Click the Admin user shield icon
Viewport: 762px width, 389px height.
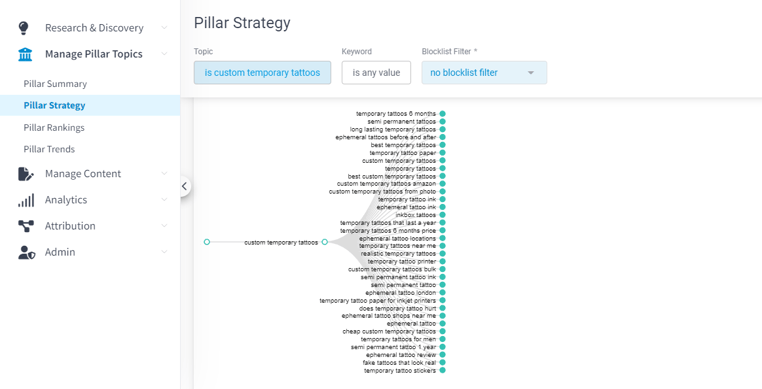pyautogui.click(x=26, y=252)
